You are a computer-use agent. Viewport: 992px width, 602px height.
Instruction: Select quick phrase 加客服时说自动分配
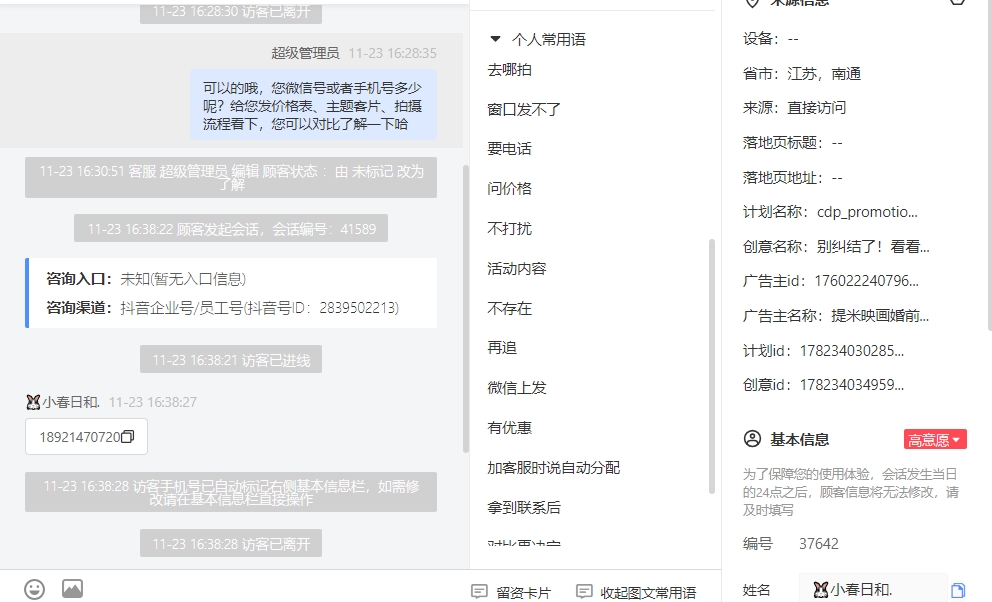[554, 467]
